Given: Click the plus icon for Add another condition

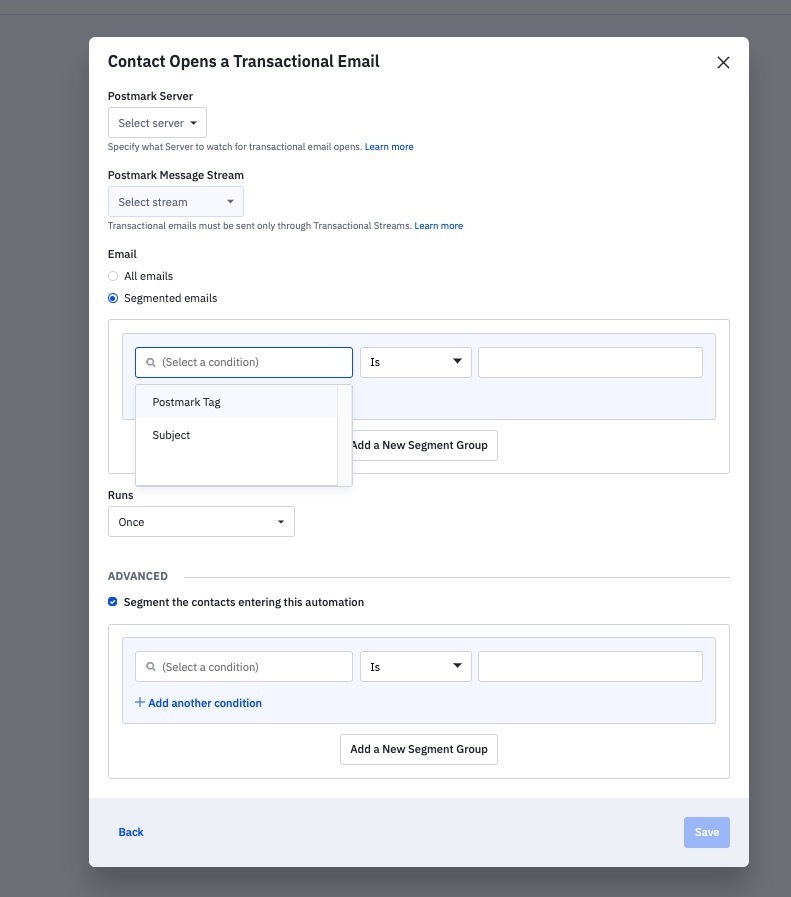Looking at the screenshot, I should (140, 703).
